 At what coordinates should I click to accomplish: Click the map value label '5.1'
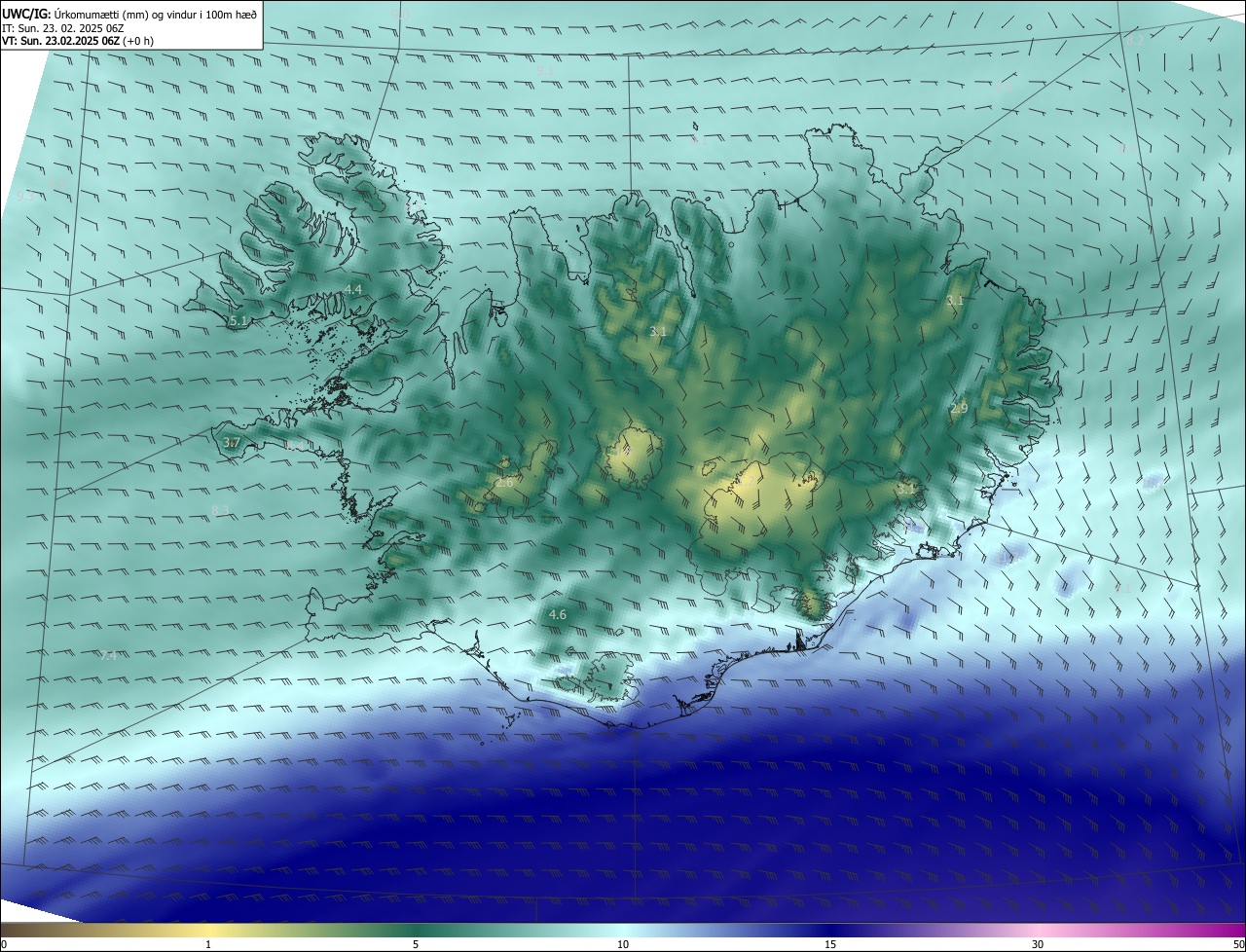237,320
